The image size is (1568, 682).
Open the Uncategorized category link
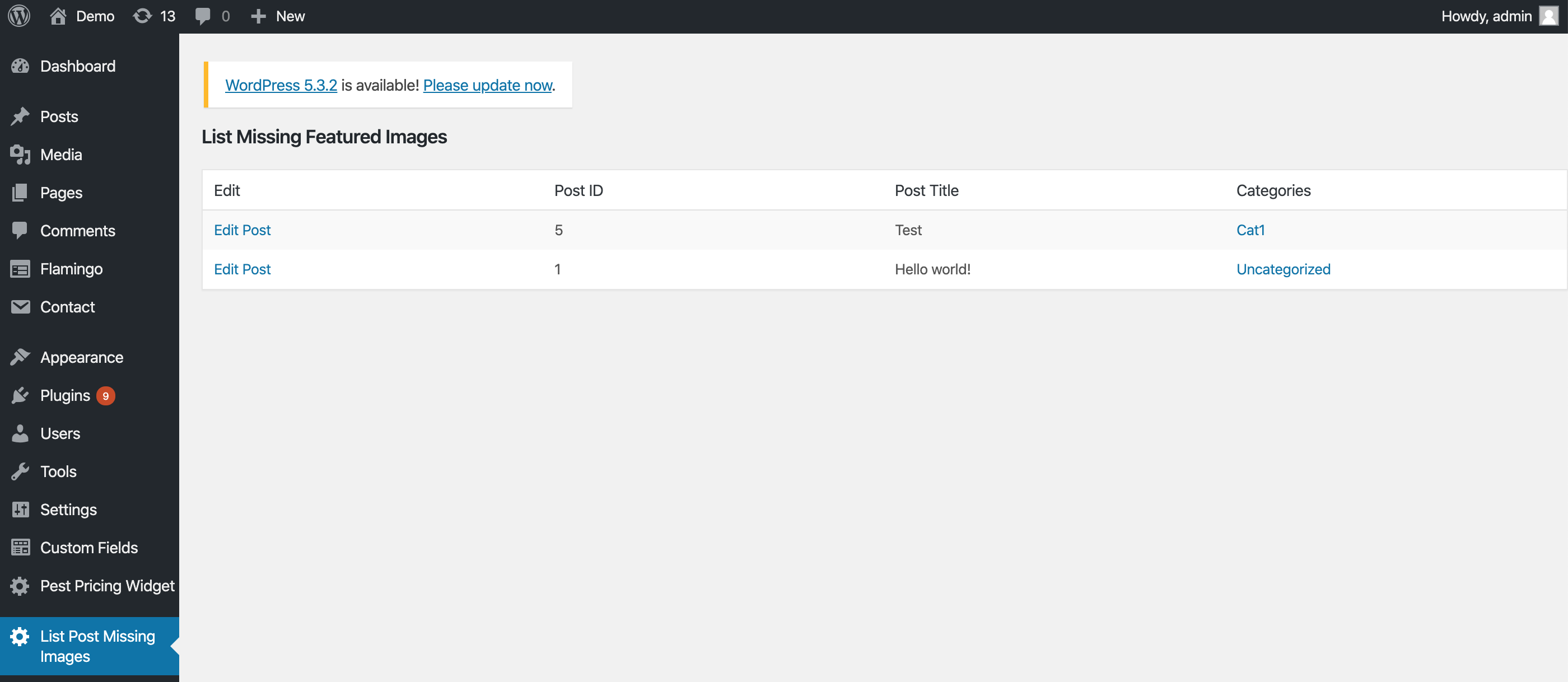pos(1282,269)
